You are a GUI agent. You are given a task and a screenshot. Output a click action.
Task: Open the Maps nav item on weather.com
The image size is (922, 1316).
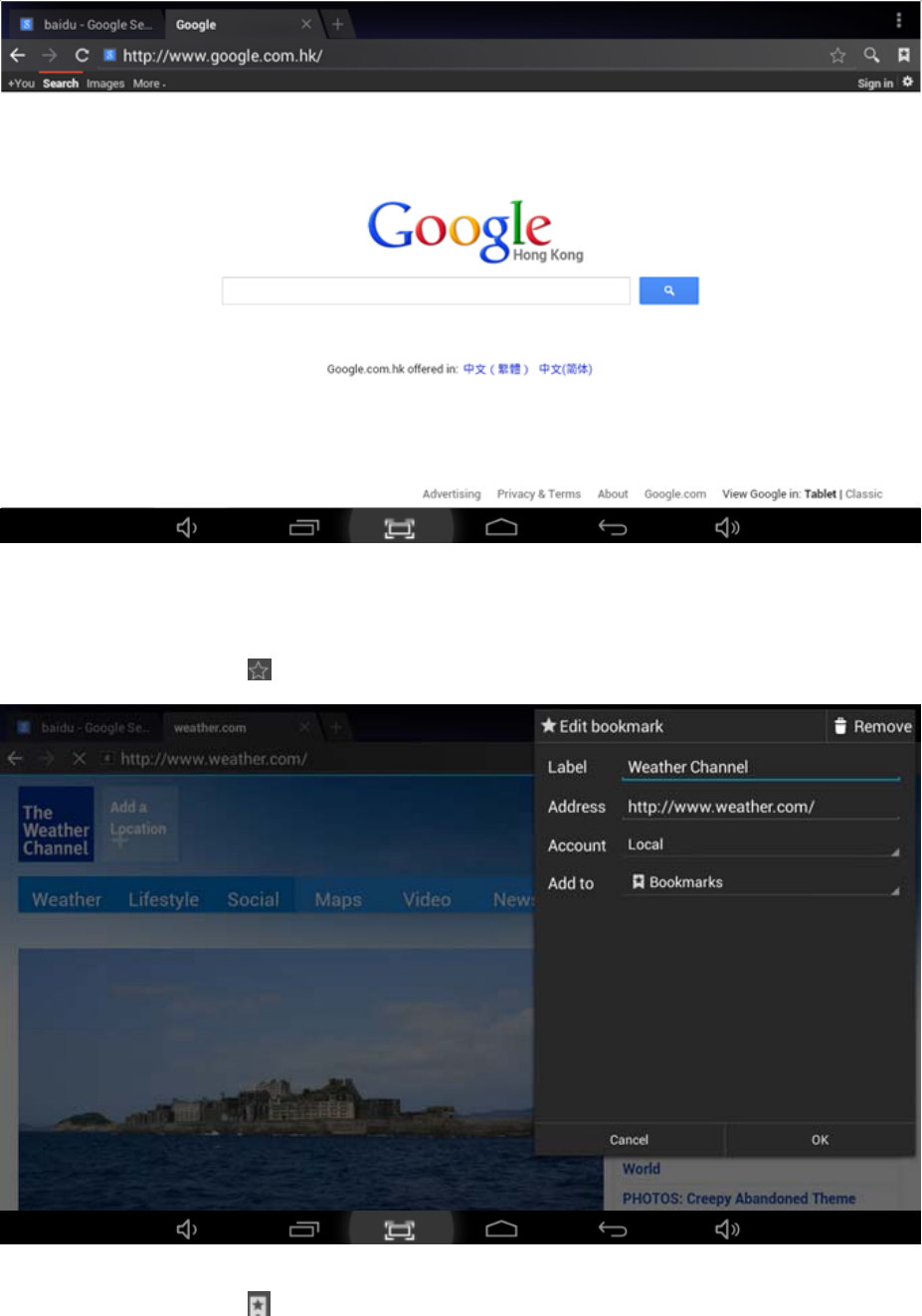(338, 899)
